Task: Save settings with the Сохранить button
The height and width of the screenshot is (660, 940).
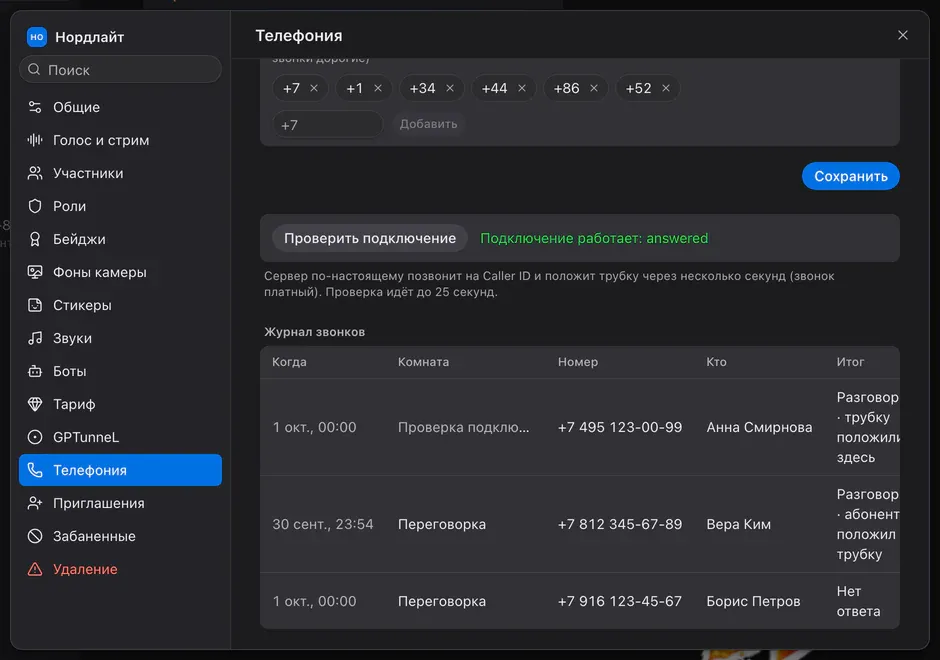Action: click(850, 176)
